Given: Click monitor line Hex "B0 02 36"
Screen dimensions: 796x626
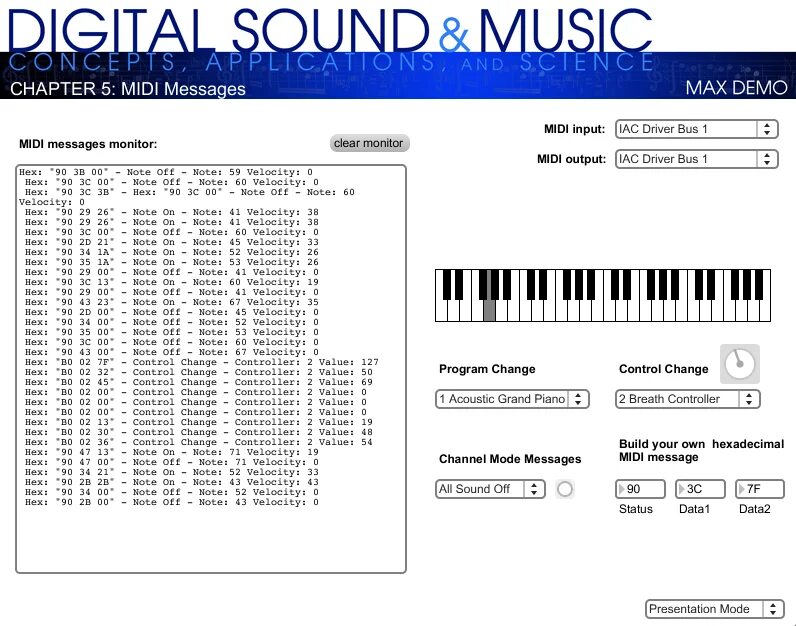Looking at the screenshot, I should tap(198, 442).
